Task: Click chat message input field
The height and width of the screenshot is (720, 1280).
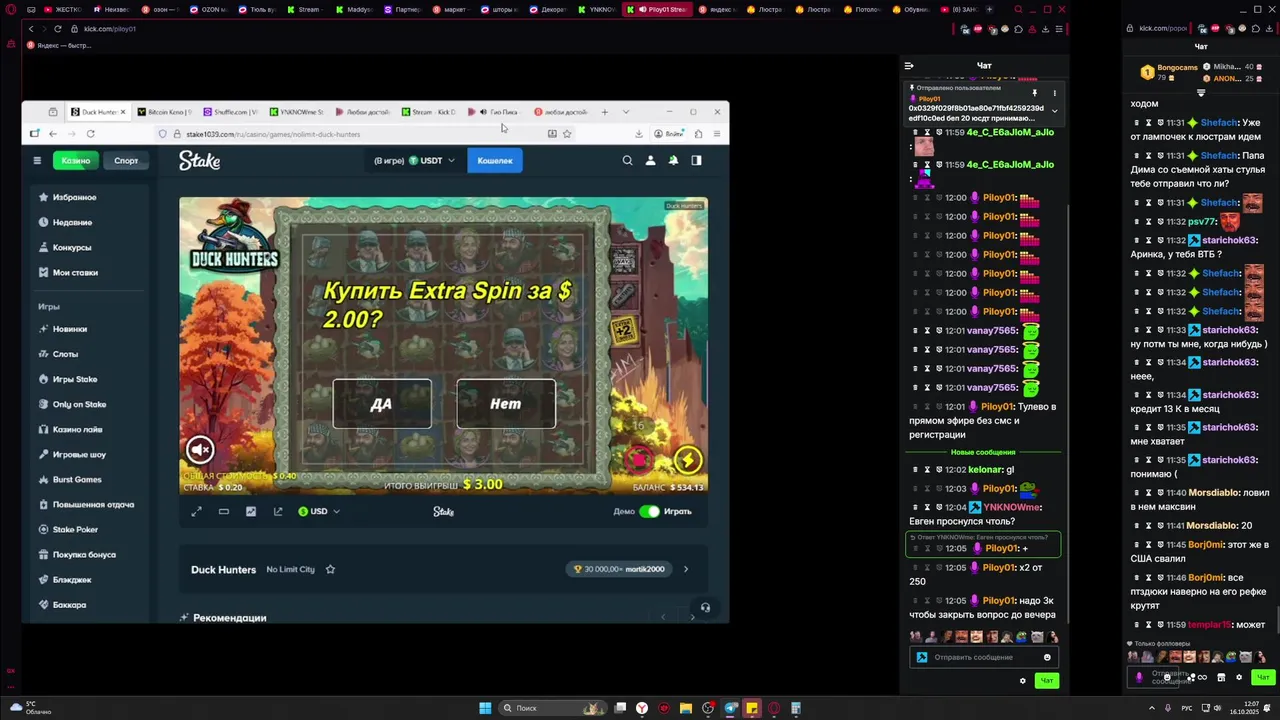Action: point(983,657)
